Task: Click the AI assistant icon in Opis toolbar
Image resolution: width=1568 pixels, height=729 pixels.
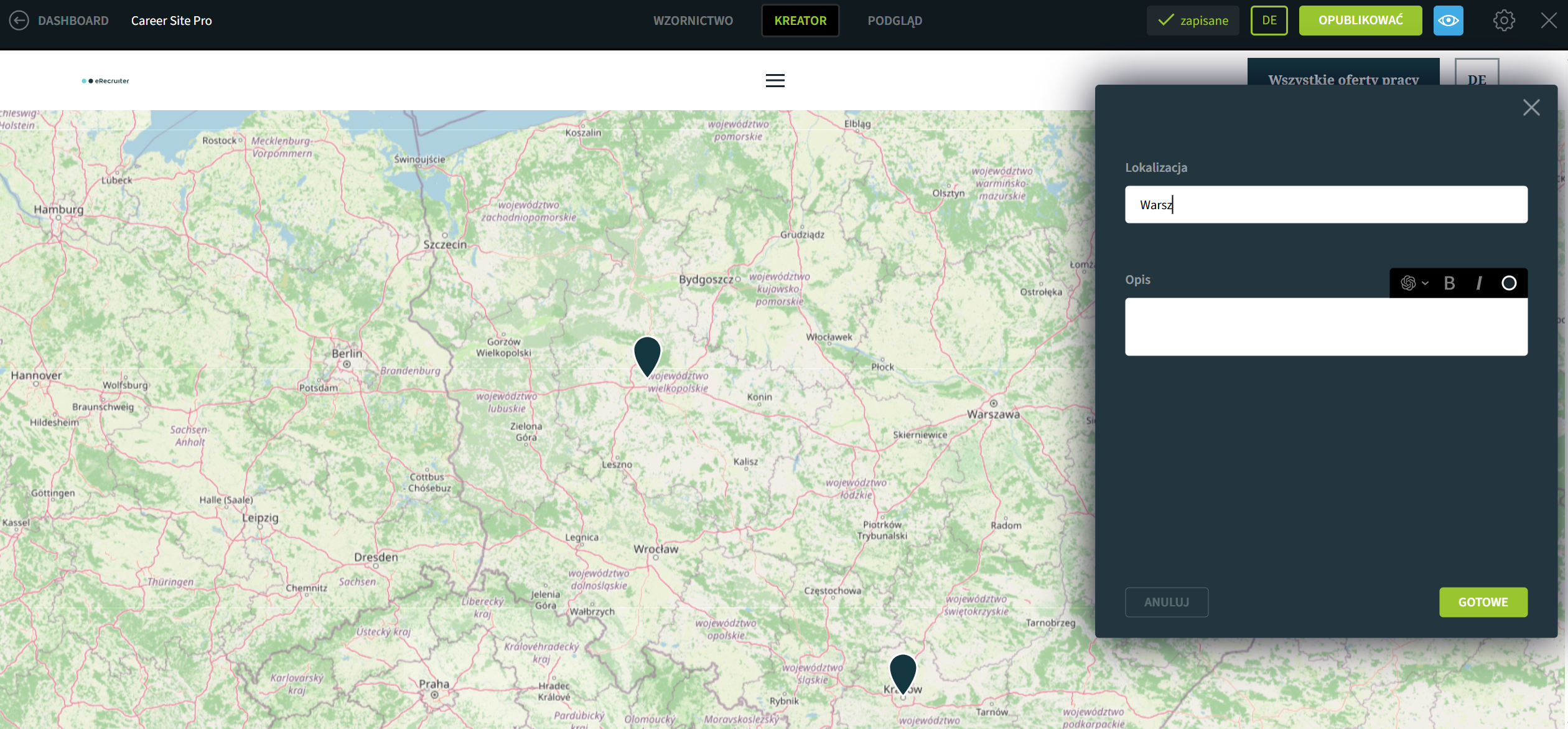Action: click(1407, 283)
